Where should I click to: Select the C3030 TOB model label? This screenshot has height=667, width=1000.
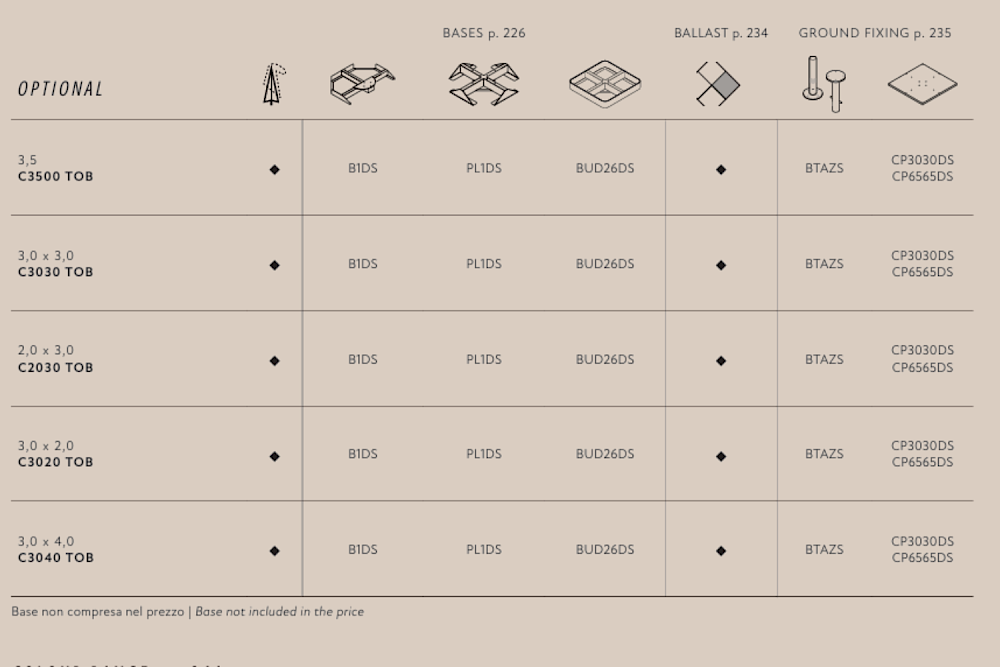(55, 272)
